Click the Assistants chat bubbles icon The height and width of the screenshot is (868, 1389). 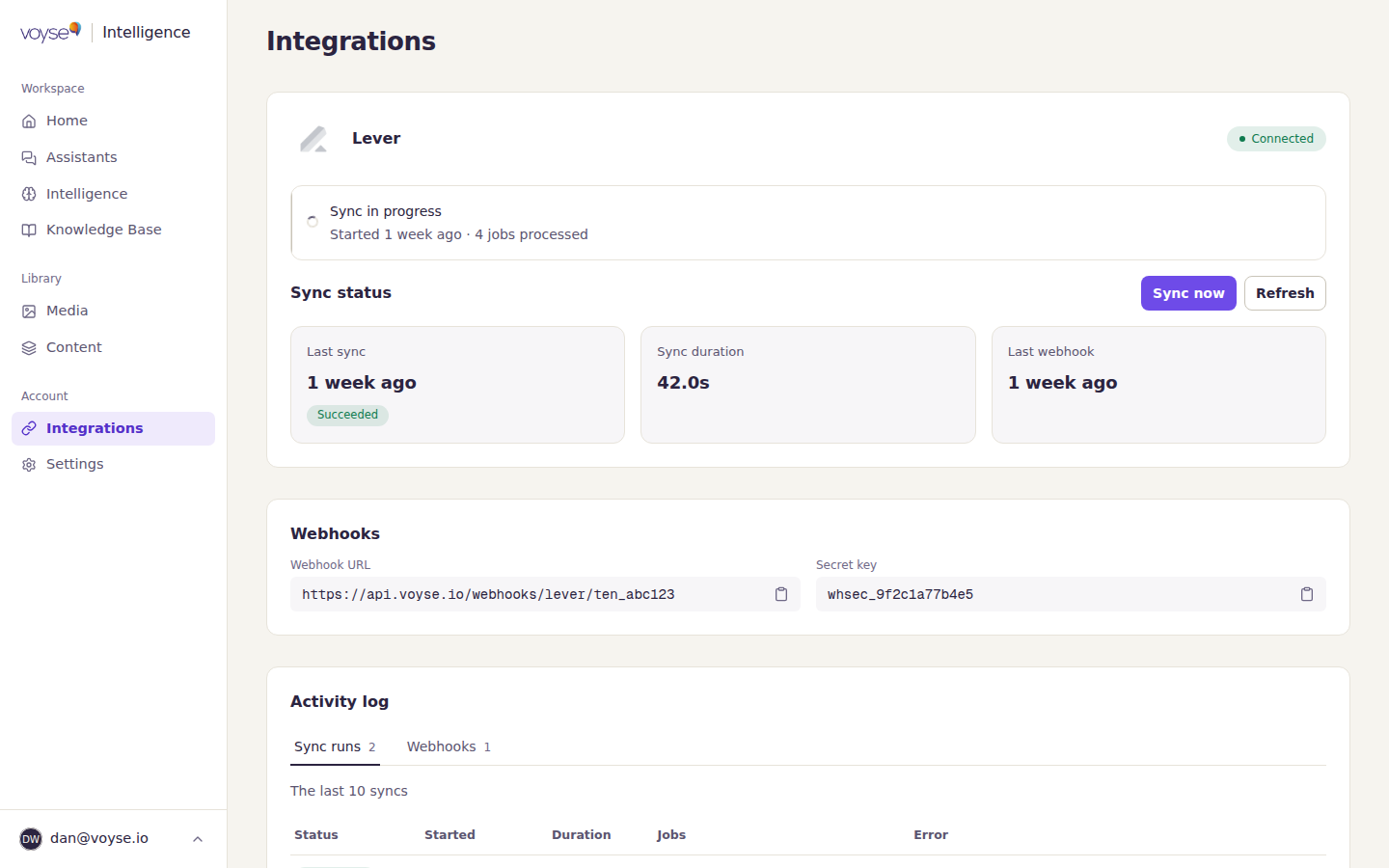click(29, 158)
